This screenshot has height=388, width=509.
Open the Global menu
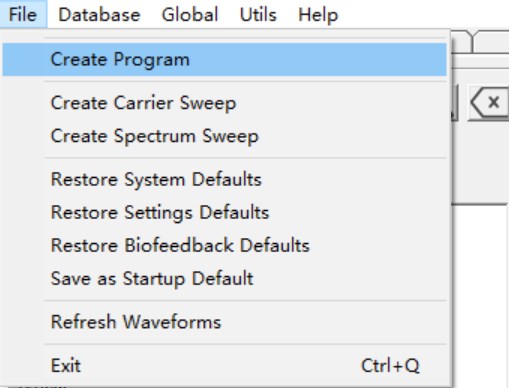point(190,14)
